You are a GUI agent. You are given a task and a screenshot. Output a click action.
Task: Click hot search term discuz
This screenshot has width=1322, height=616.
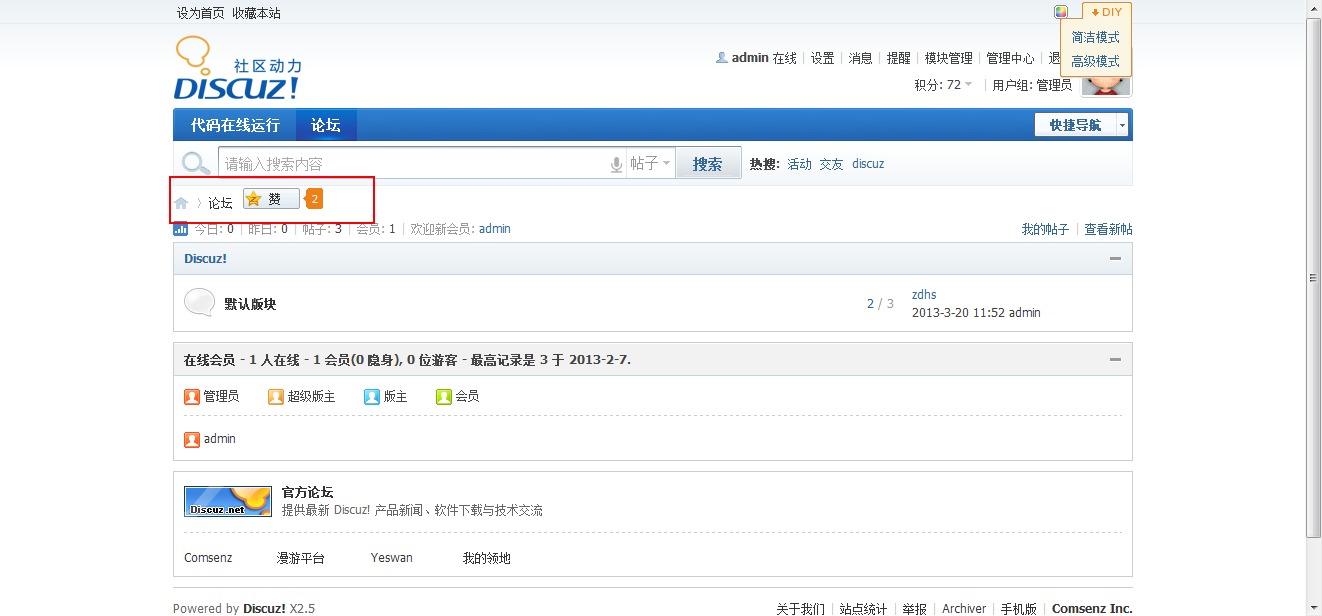(868, 164)
